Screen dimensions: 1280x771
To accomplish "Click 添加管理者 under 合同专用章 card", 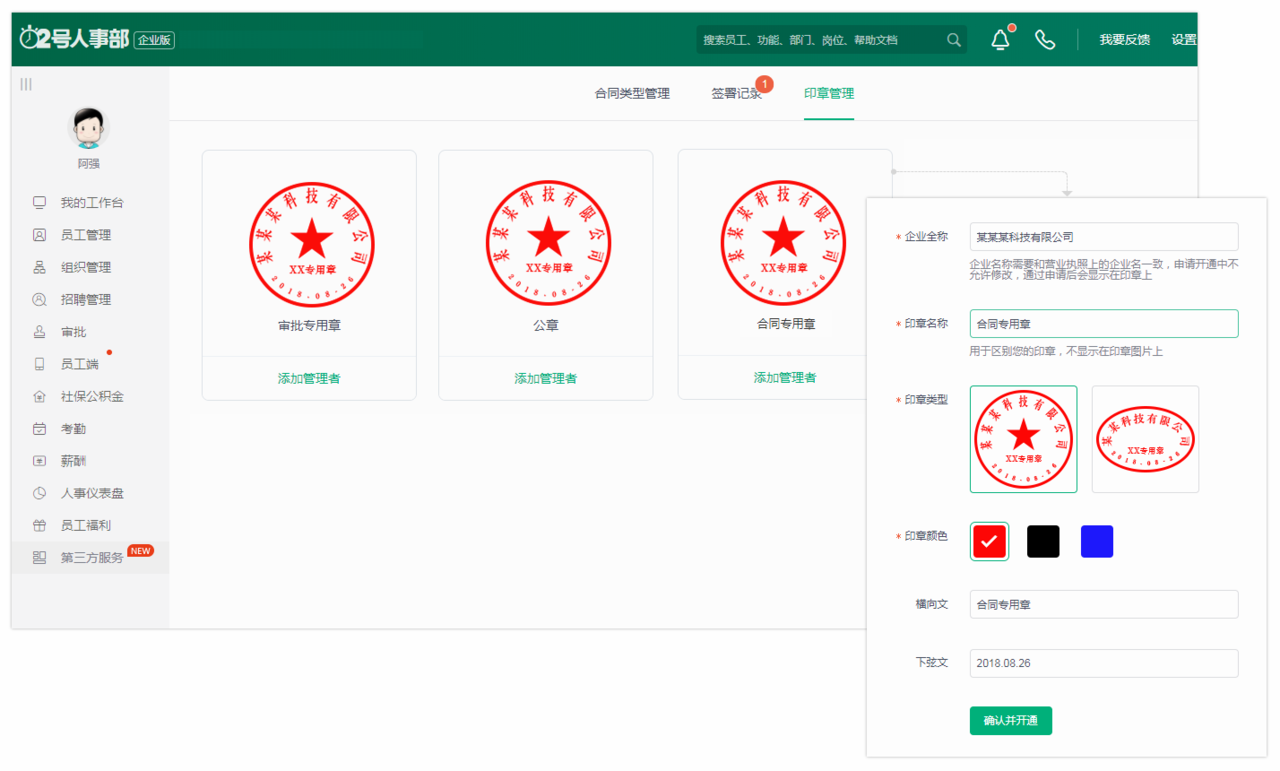I will 784,377.
